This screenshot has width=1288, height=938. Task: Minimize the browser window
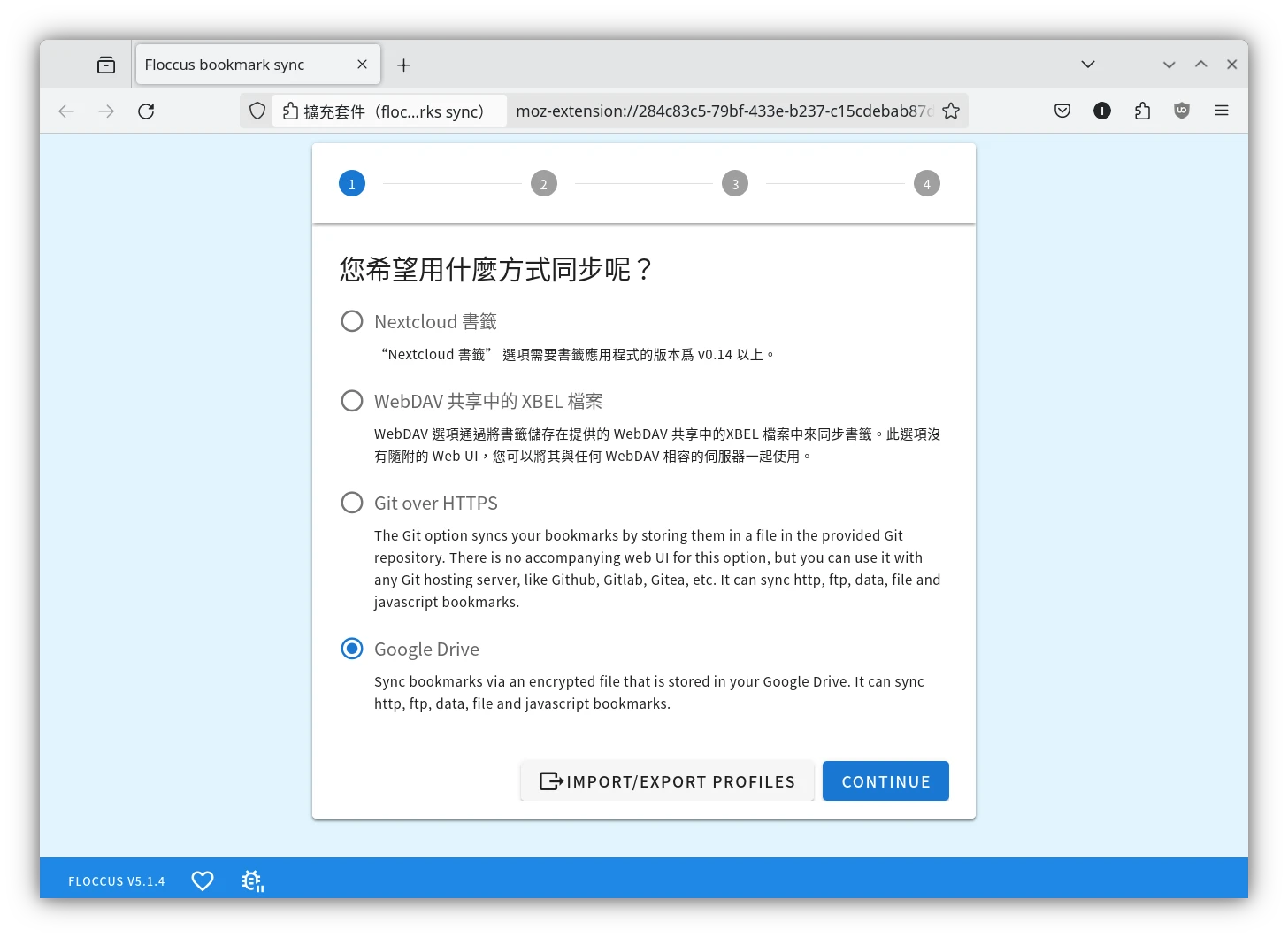(1169, 65)
